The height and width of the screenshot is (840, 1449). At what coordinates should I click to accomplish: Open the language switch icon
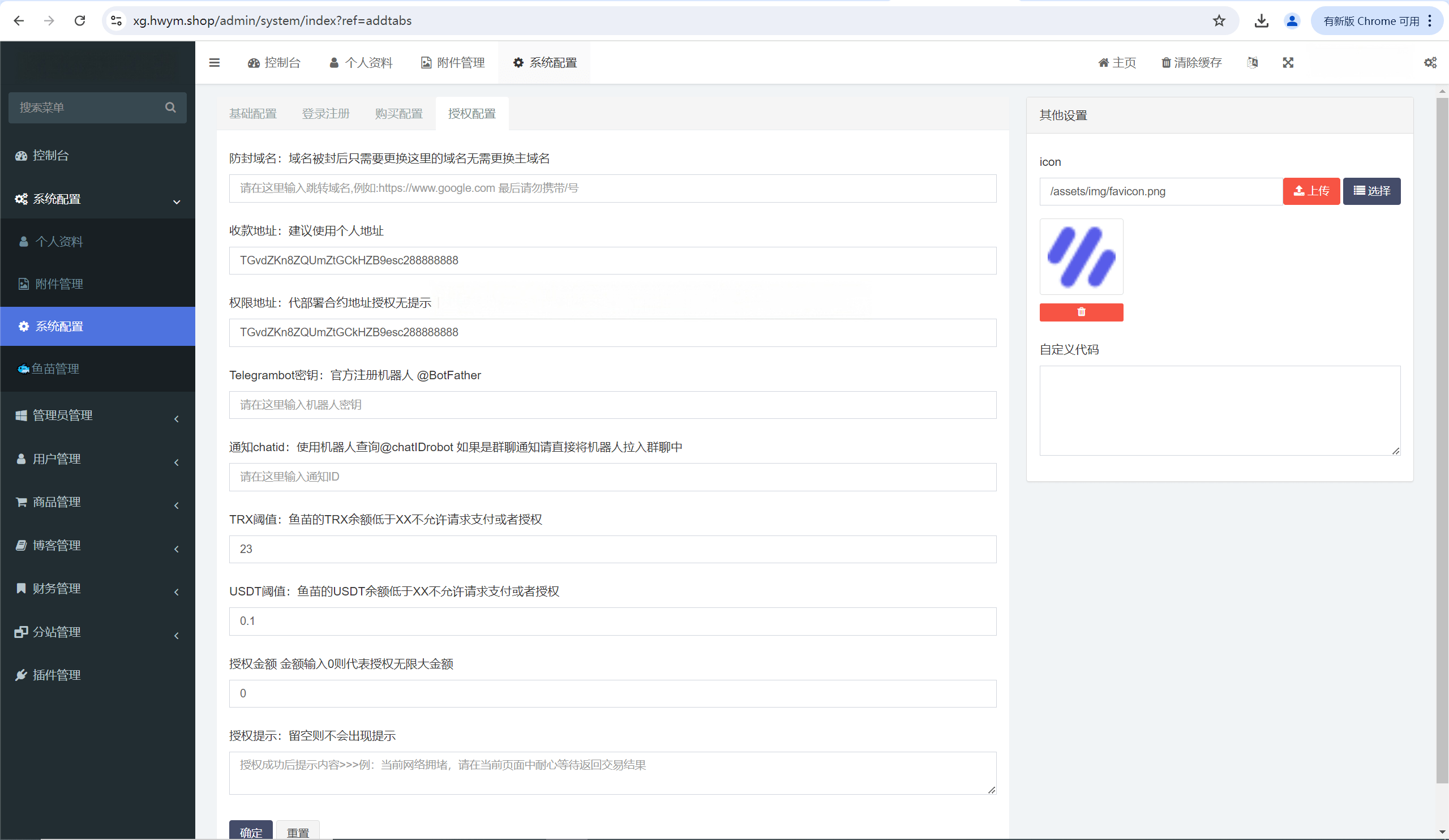point(1253,63)
